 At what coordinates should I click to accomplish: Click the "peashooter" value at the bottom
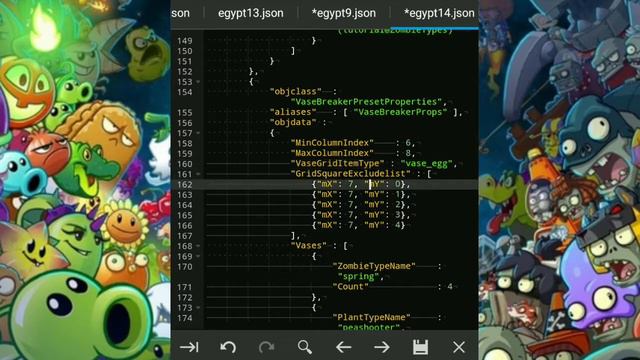point(369,327)
